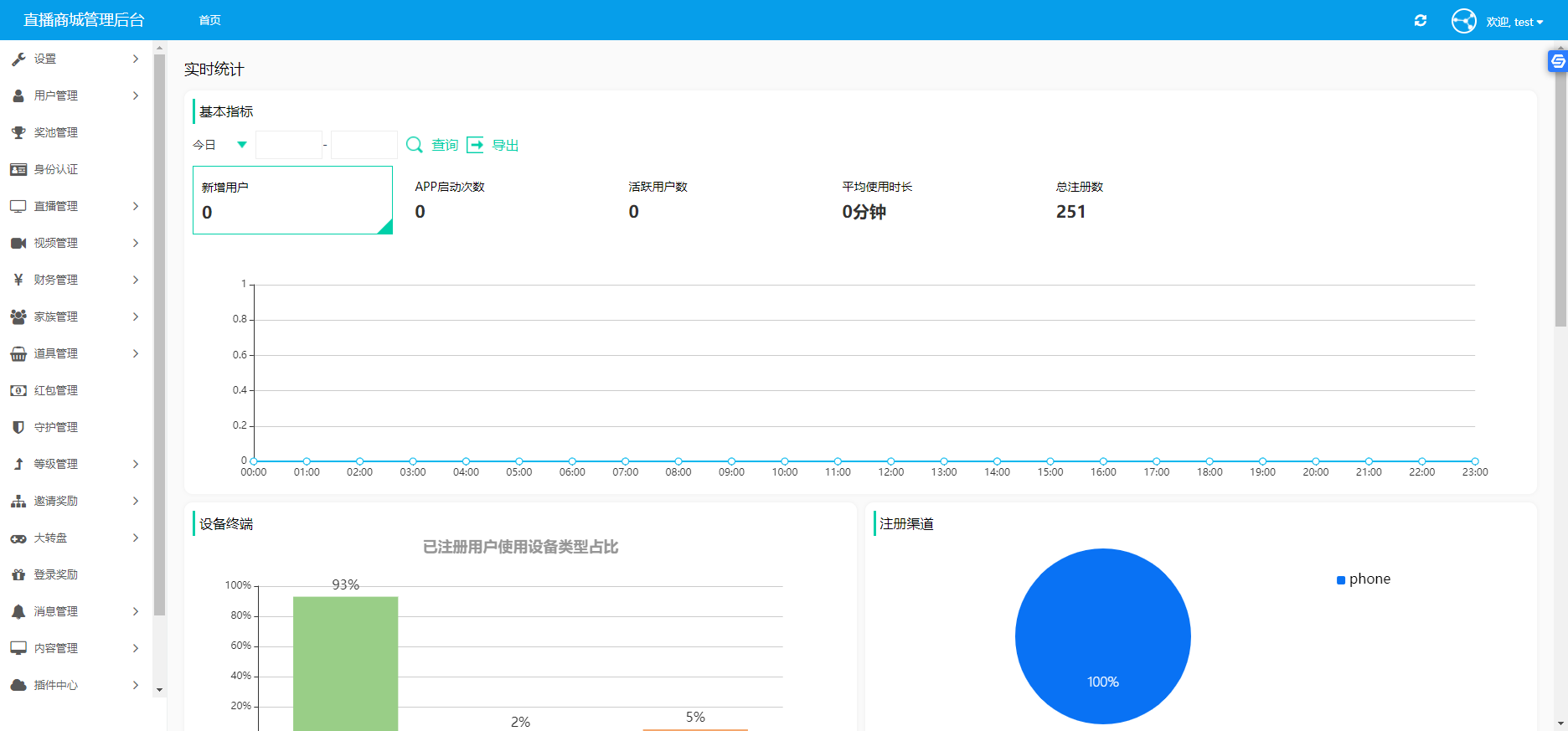1568x731 pixels.
Task: Open 身份认证 ID card item
Action: click(55, 169)
